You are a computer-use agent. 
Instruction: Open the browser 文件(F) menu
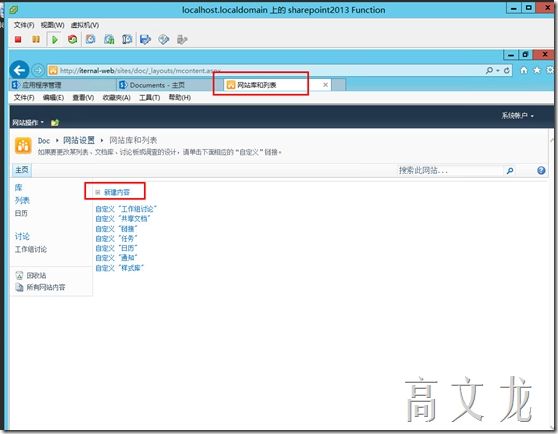click(x=24, y=98)
